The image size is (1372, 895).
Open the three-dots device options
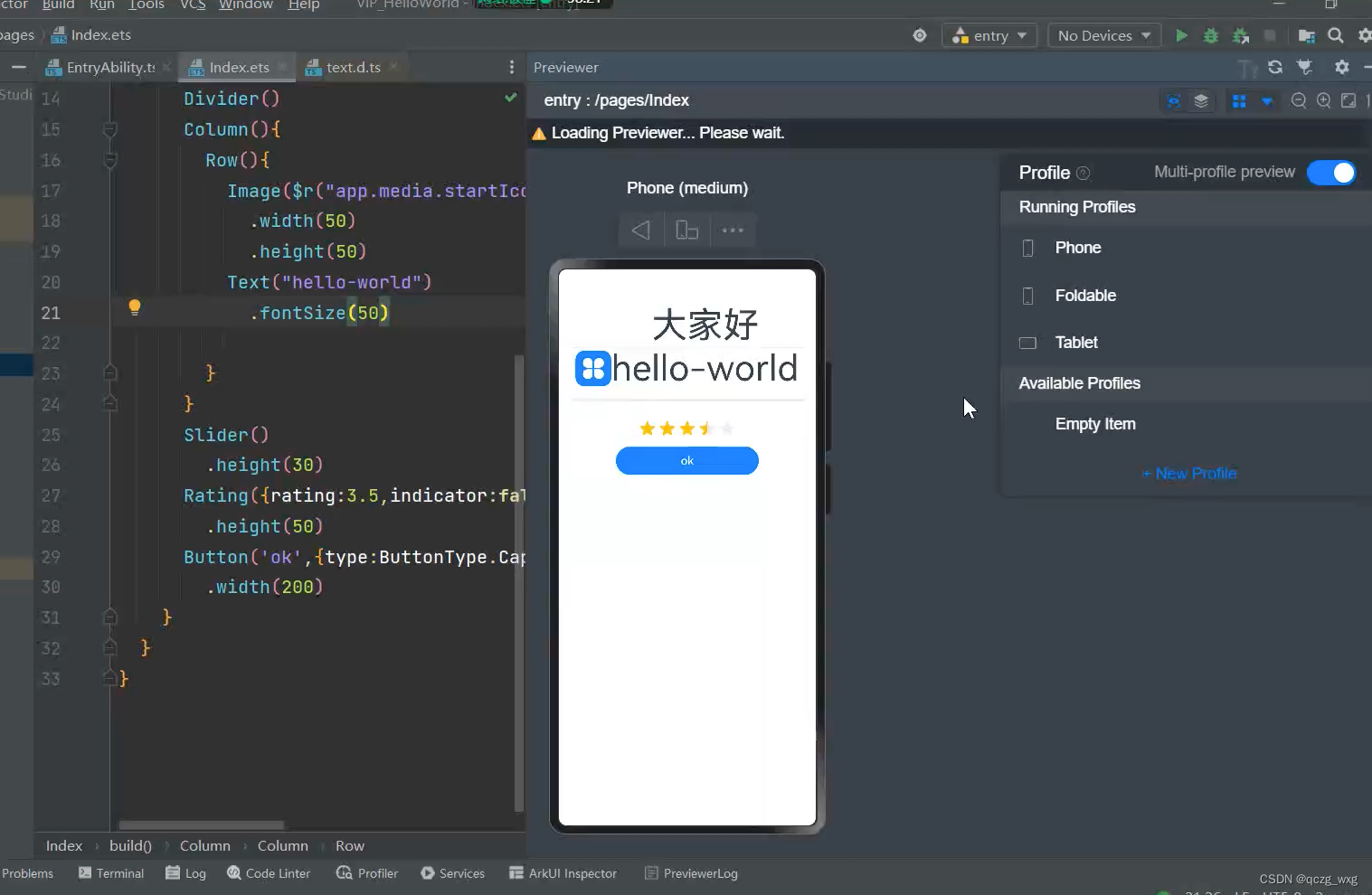(x=733, y=230)
